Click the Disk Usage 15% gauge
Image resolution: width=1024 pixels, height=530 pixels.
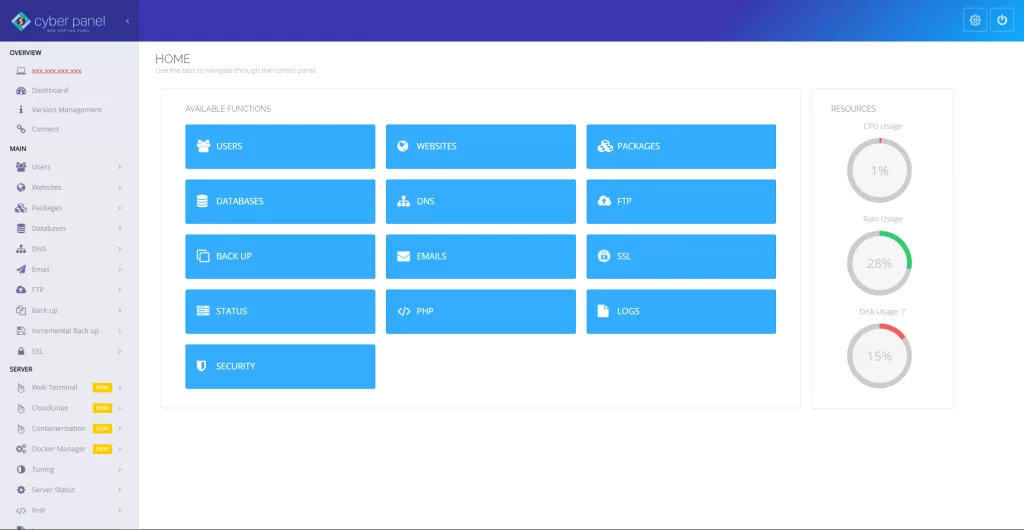coord(879,356)
